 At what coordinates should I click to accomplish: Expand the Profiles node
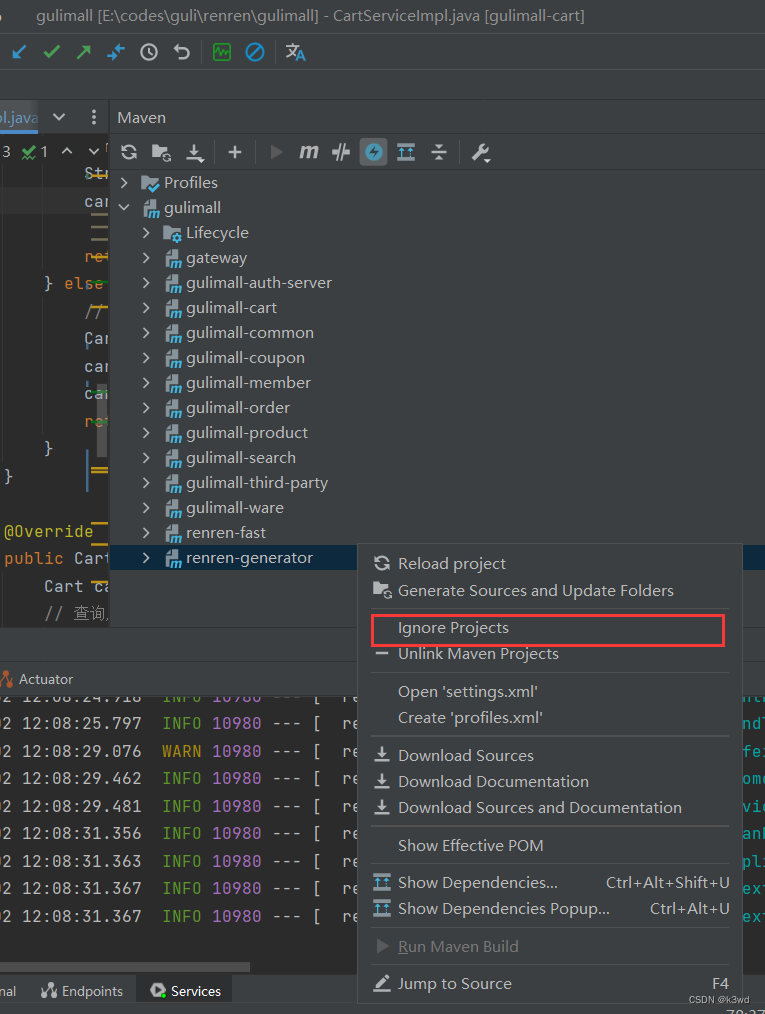point(124,183)
